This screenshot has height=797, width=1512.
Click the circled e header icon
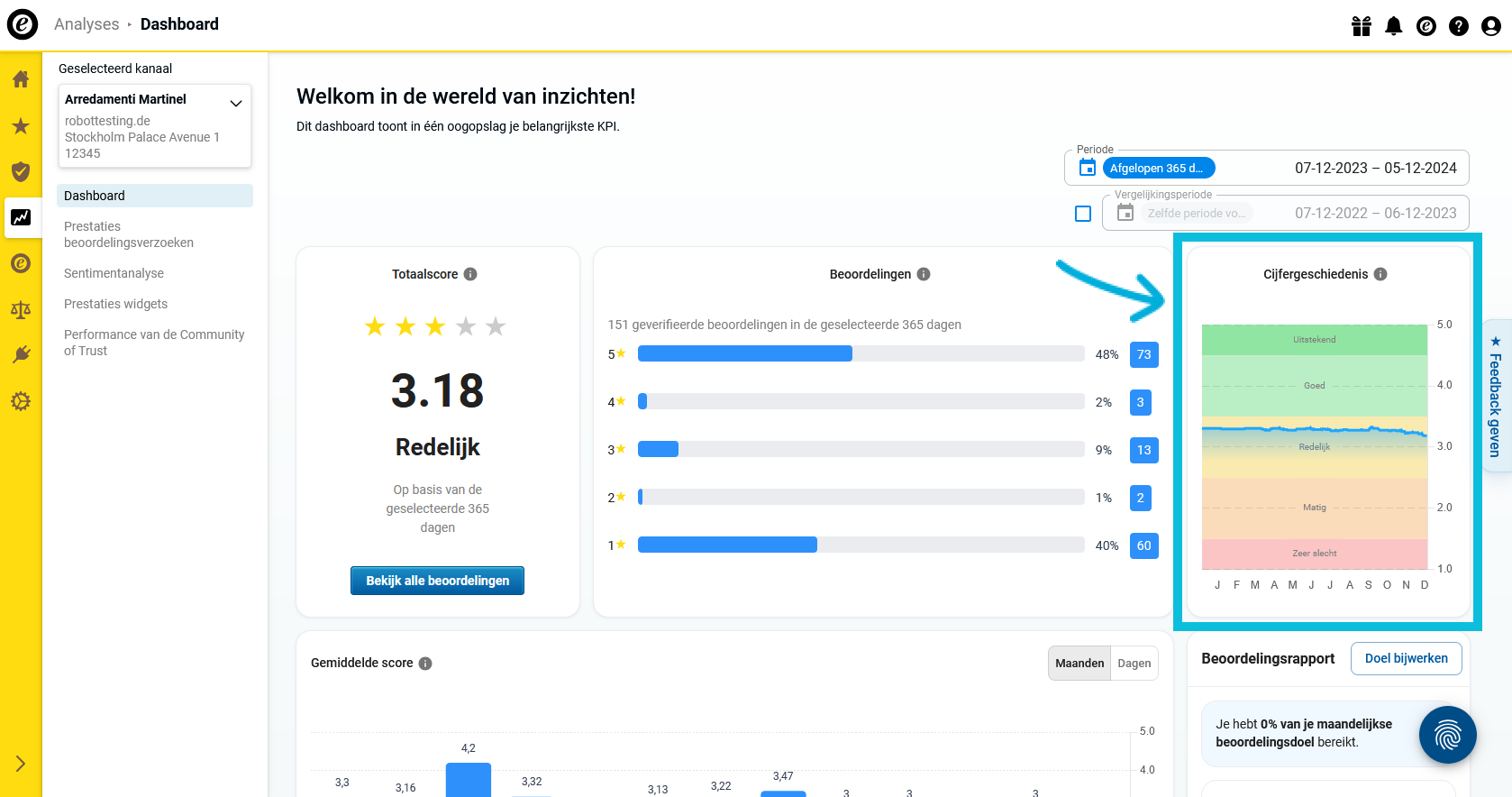pos(1426,26)
